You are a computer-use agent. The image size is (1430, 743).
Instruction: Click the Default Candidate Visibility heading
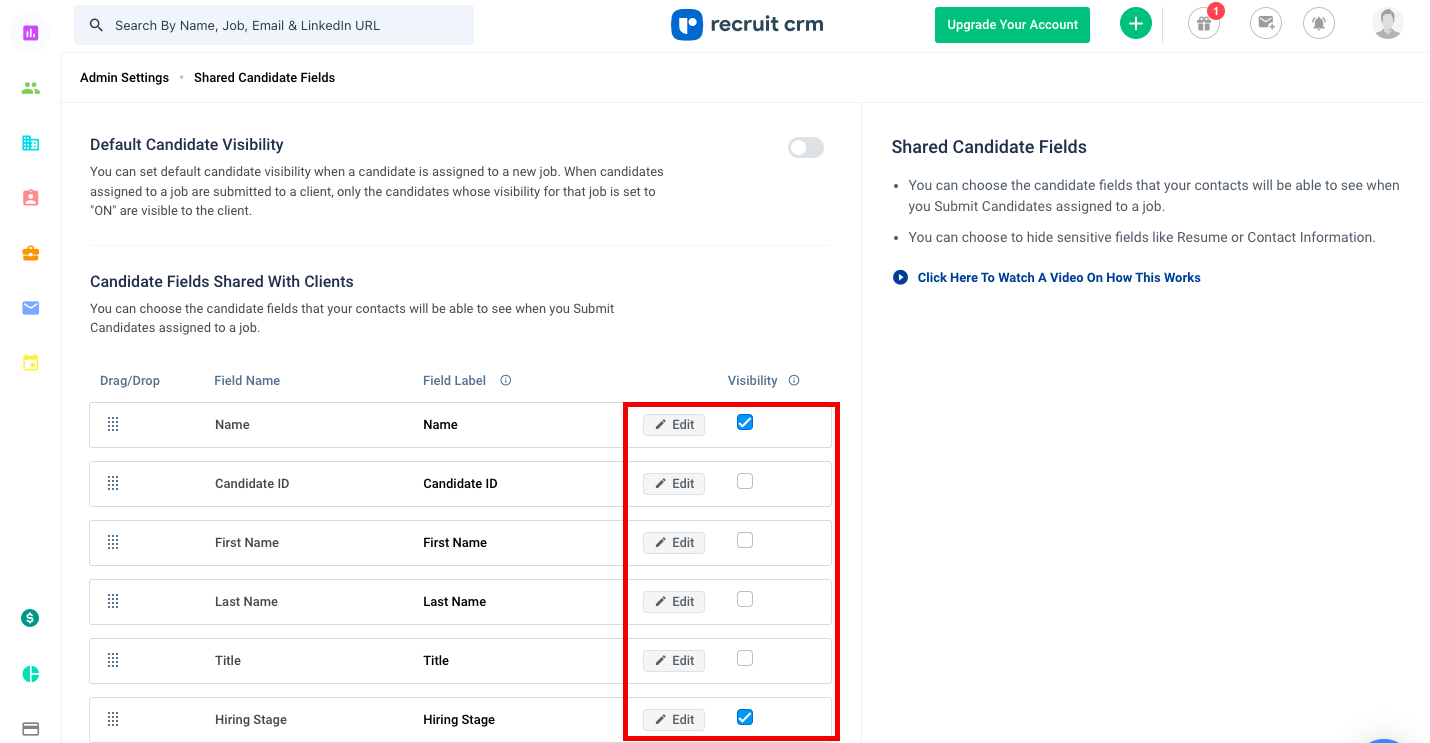click(x=187, y=145)
